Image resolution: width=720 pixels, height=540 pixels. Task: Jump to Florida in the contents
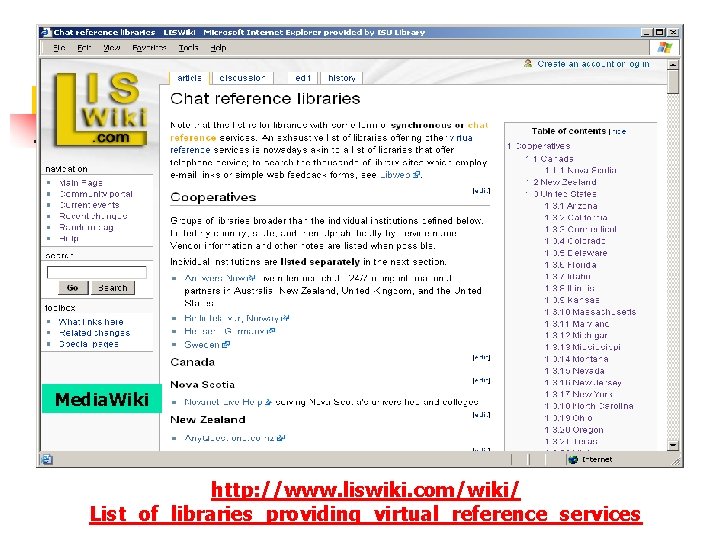pyautogui.click(x=570, y=264)
